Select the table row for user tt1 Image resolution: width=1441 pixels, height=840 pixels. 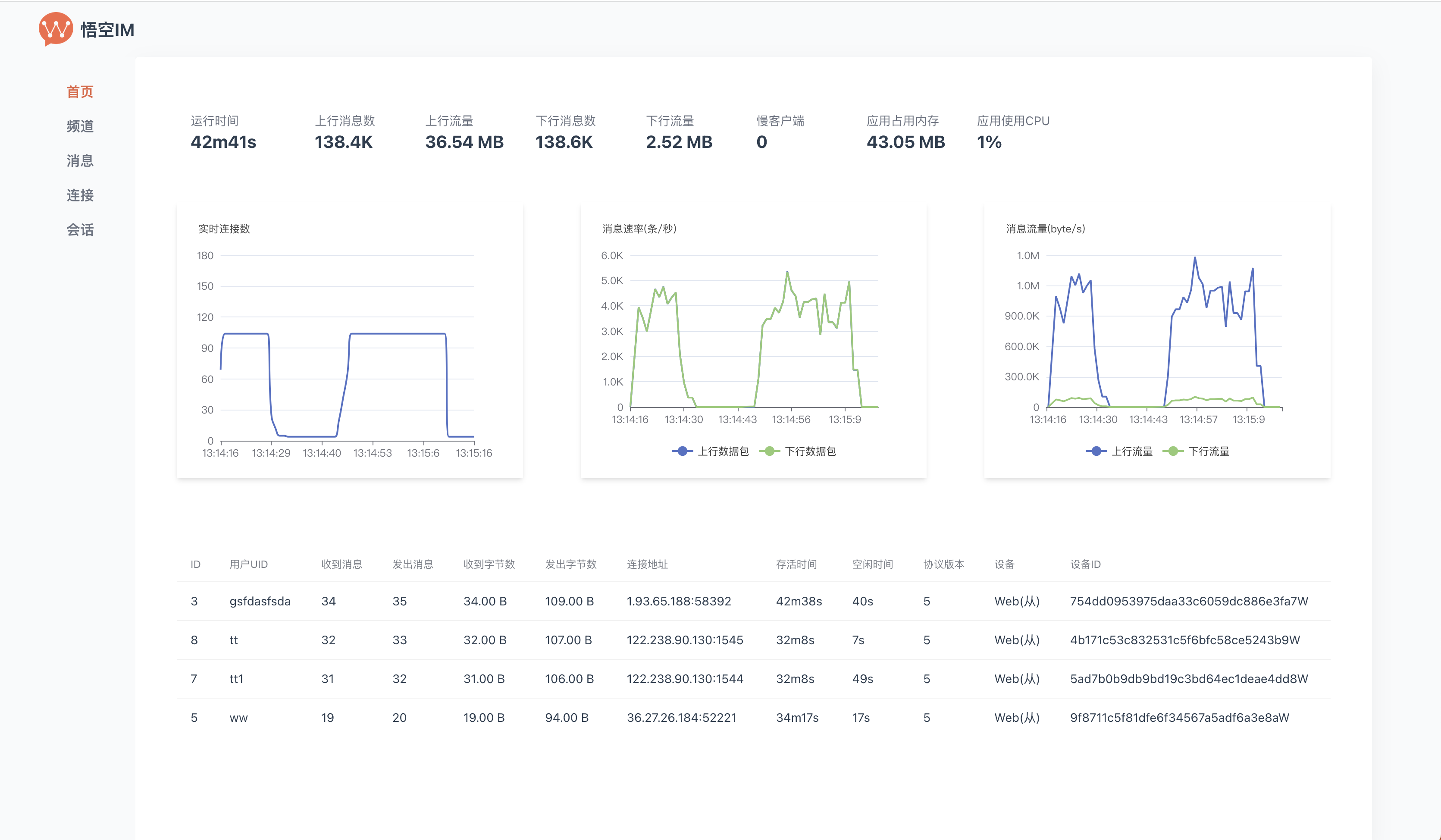(x=236, y=679)
